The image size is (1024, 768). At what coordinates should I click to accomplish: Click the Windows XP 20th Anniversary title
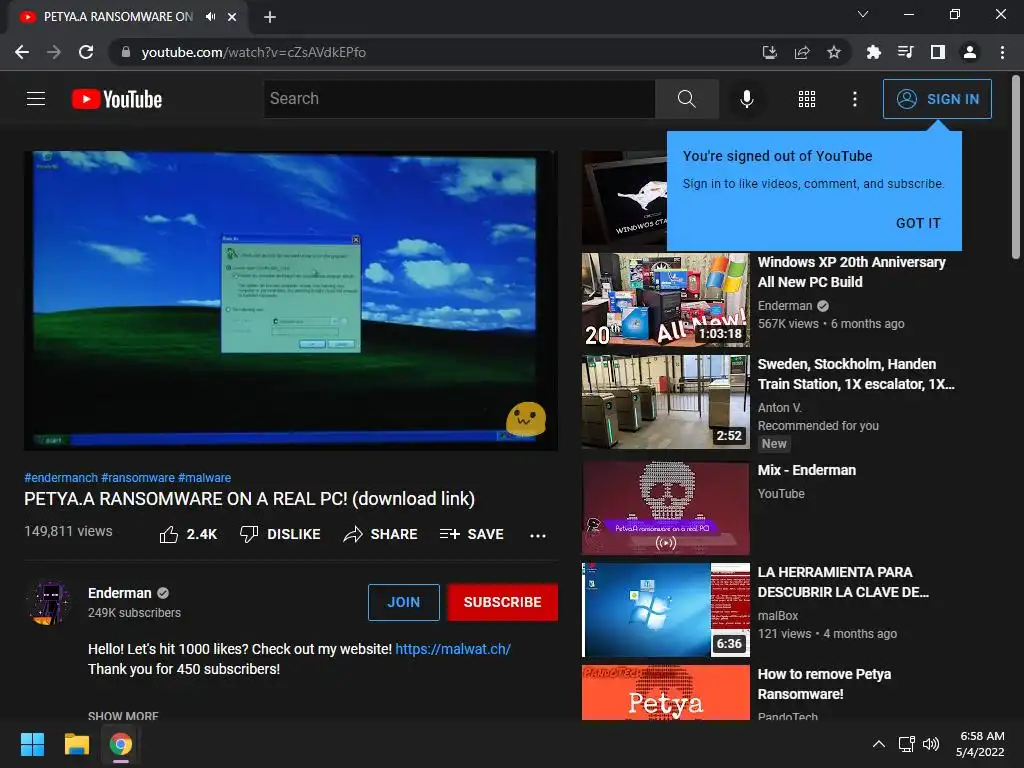click(852, 272)
